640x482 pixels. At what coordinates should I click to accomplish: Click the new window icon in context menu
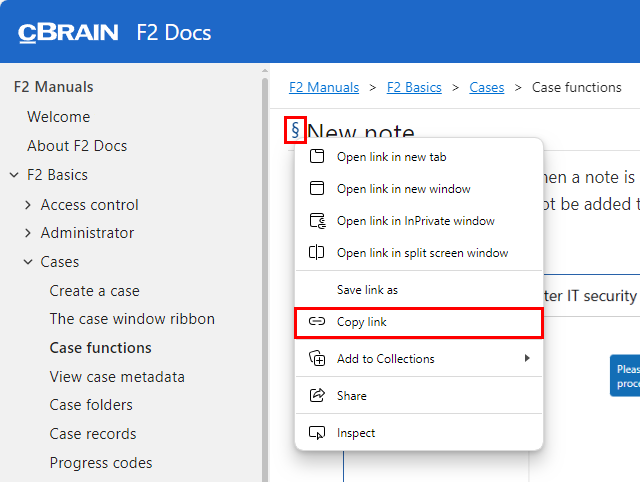pos(317,188)
